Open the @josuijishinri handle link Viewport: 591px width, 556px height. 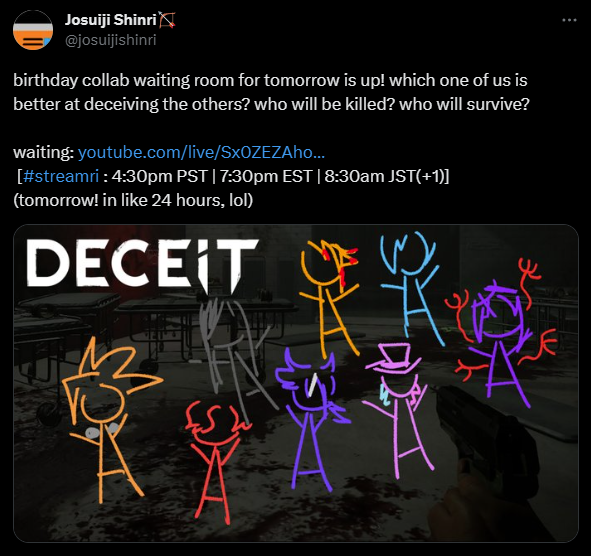[x=110, y=40]
